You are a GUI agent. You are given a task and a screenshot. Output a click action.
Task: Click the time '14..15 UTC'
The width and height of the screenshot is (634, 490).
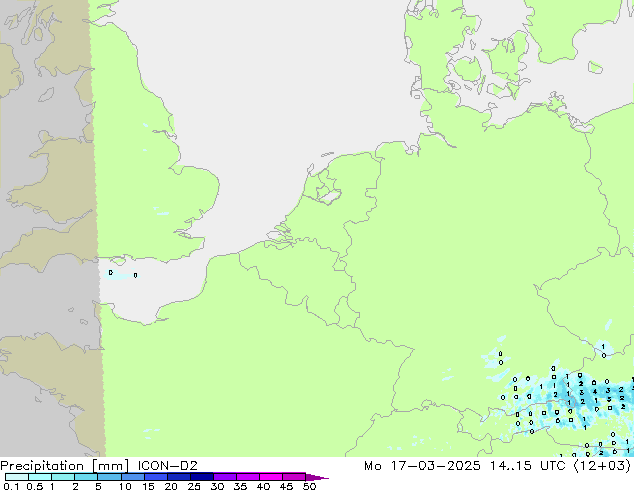click(x=527, y=466)
